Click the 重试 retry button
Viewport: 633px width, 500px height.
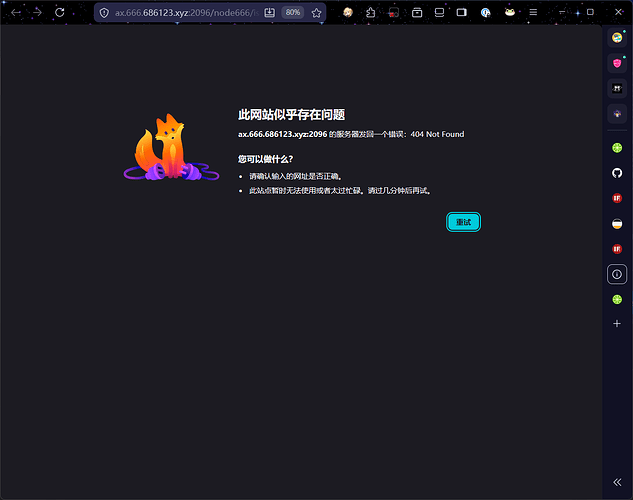pos(463,222)
